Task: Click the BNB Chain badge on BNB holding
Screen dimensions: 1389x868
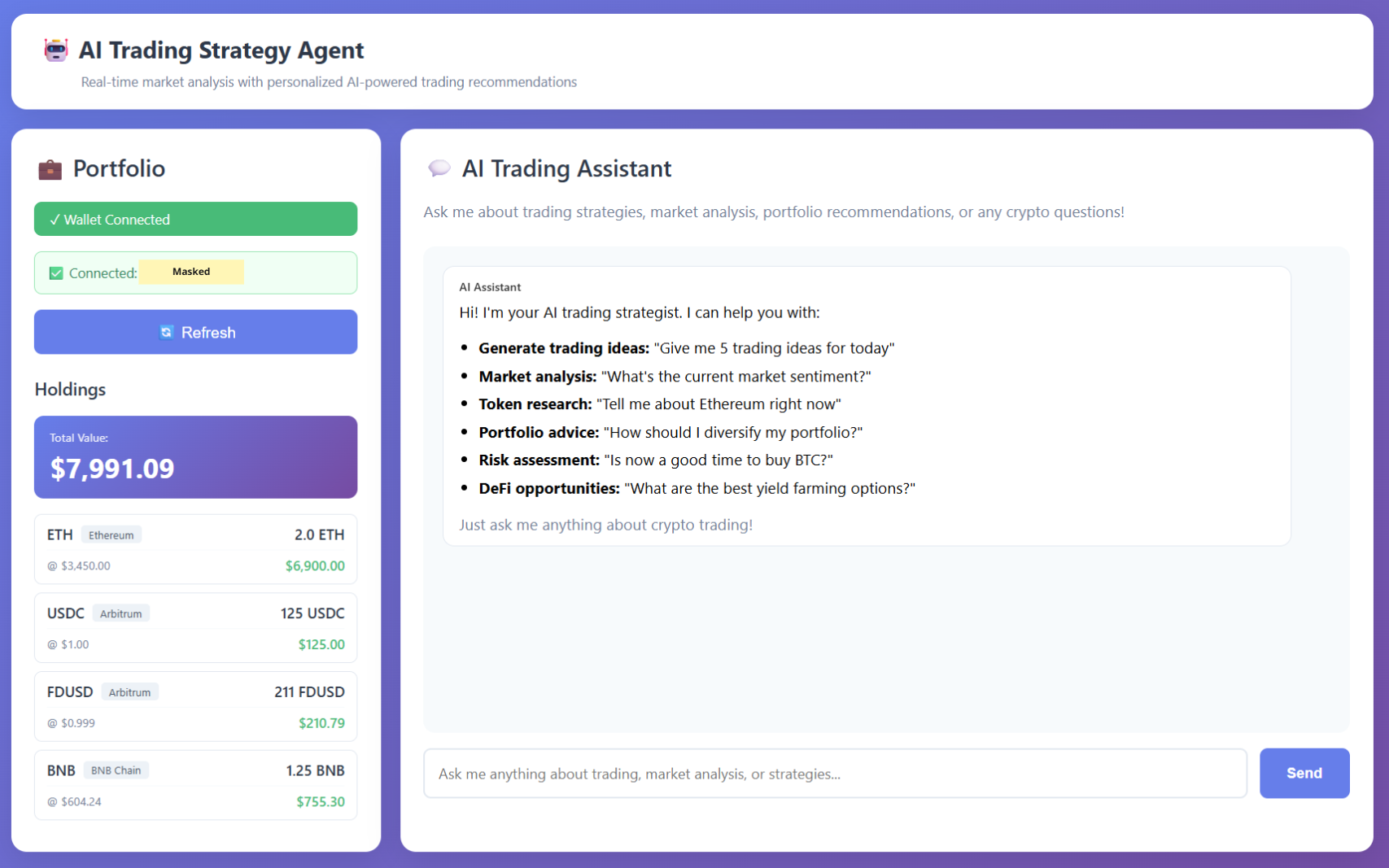Action: pyautogui.click(x=116, y=770)
